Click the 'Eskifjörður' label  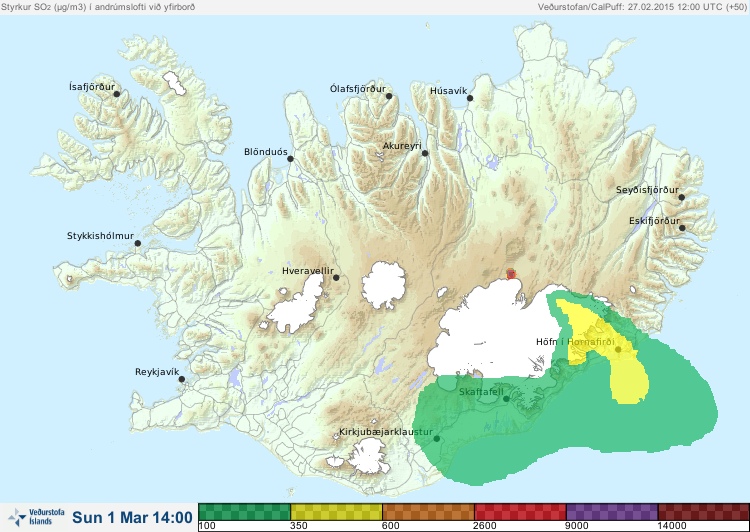click(x=654, y=221)
